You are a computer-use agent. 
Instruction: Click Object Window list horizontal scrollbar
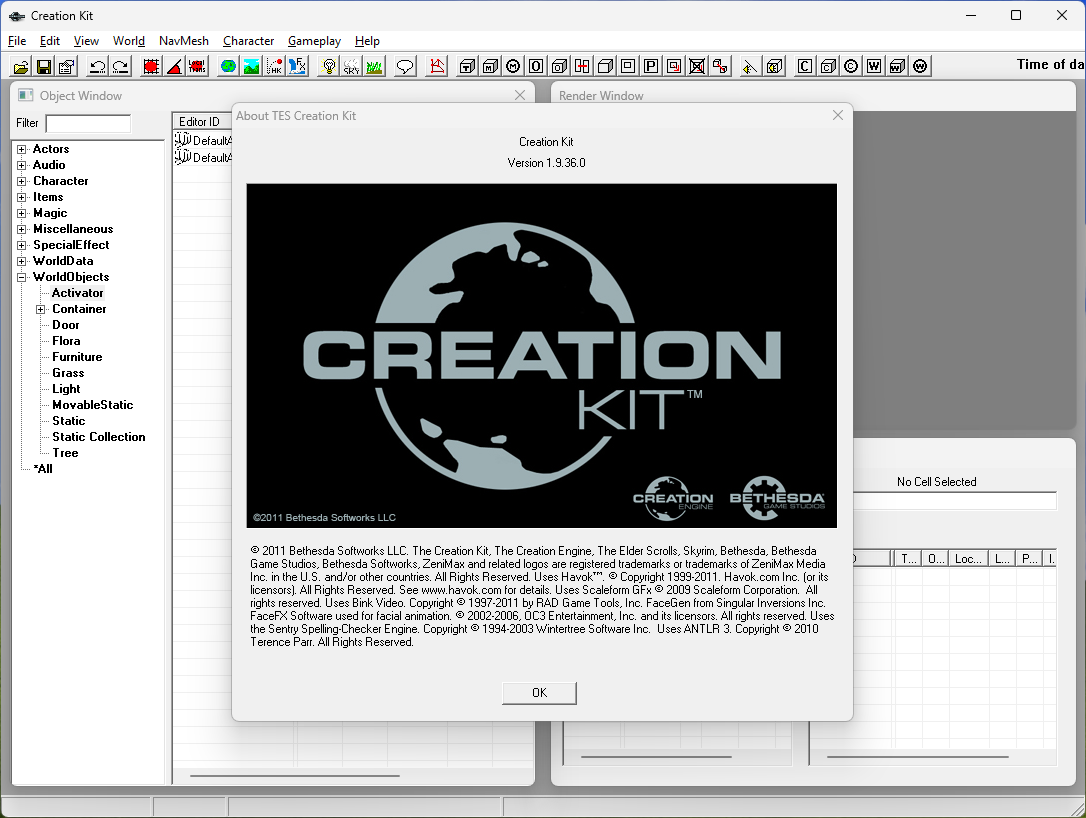(295, 776)
